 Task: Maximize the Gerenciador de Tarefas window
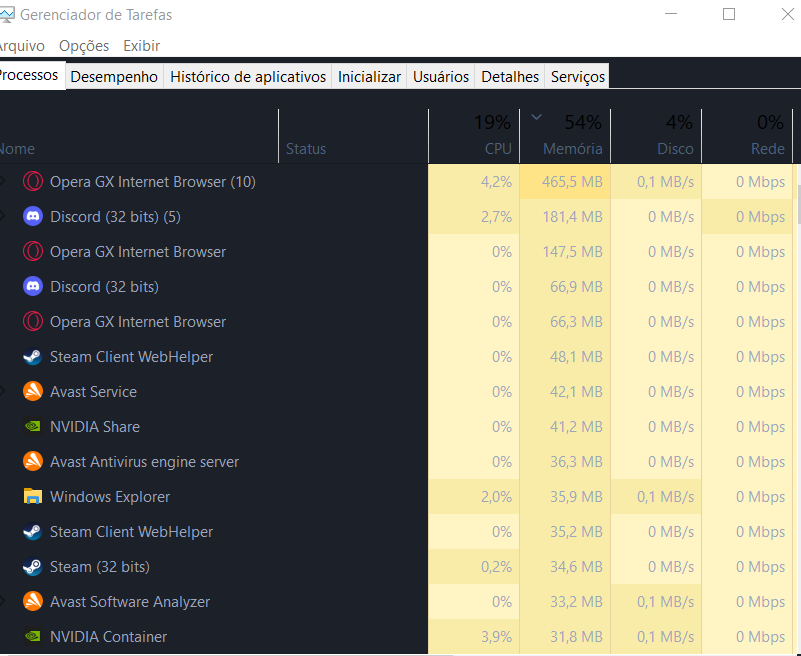point(729,14)
